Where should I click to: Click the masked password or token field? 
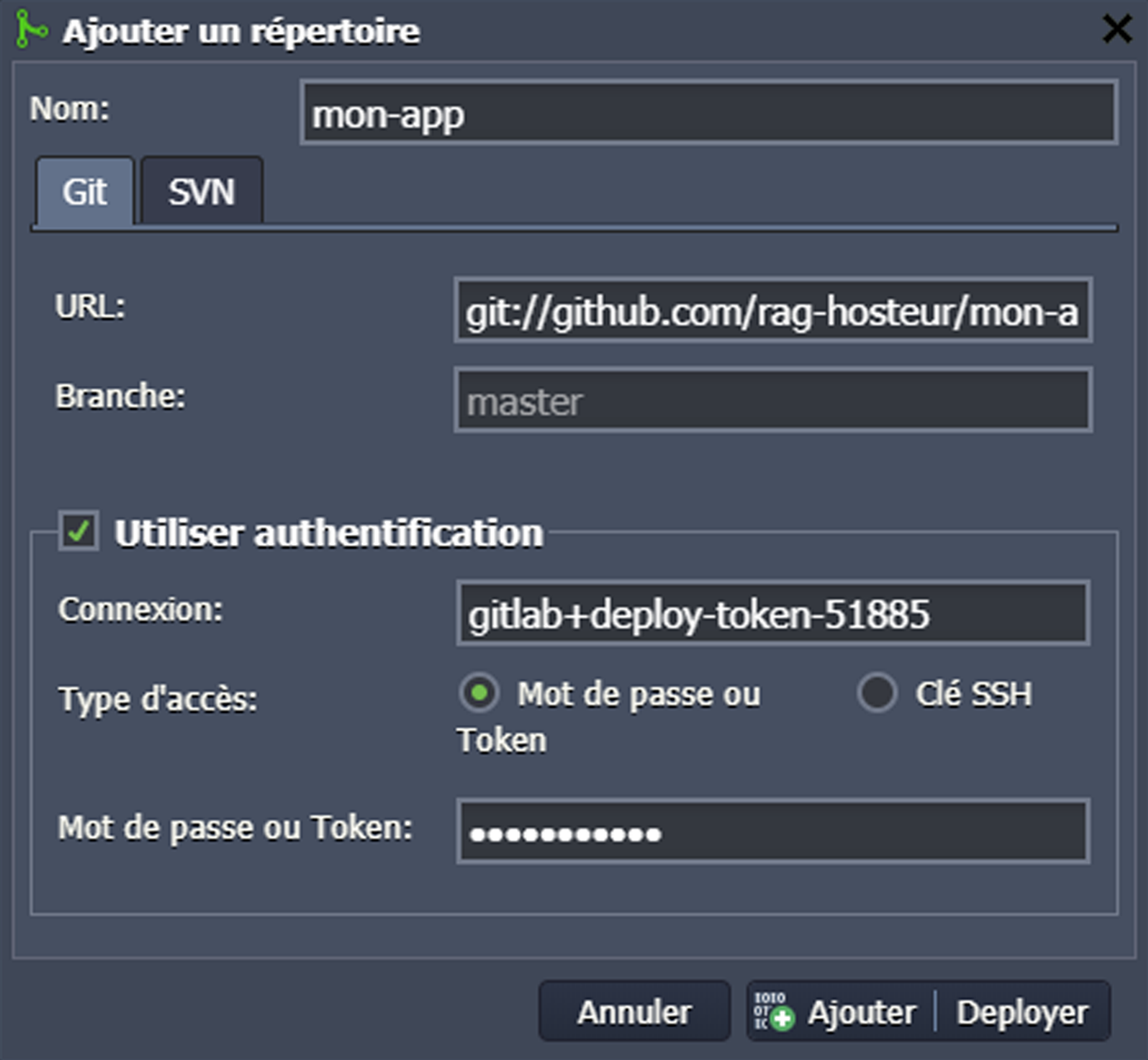772,831
